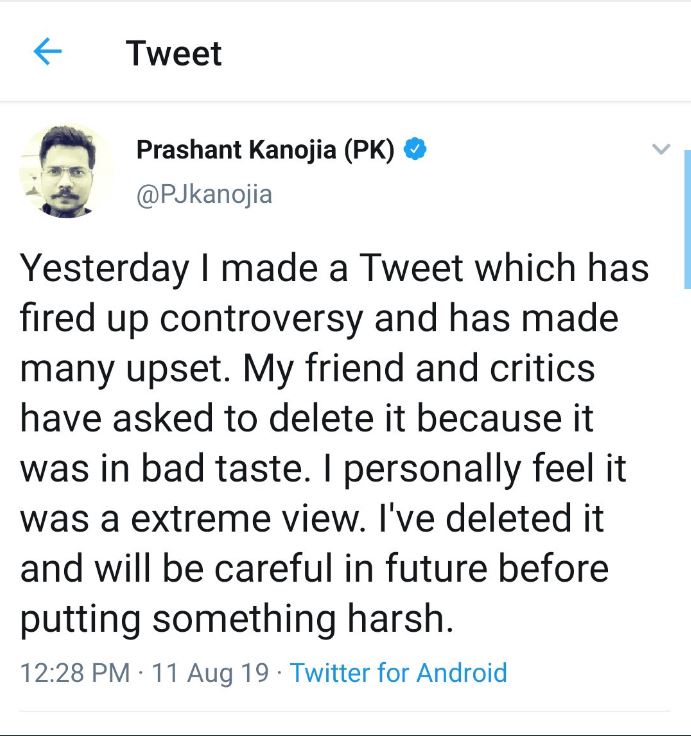Go back using the left arrow
Image resolution: width=691 pixels, height=736 pixels.
click(x=48, y=53)
